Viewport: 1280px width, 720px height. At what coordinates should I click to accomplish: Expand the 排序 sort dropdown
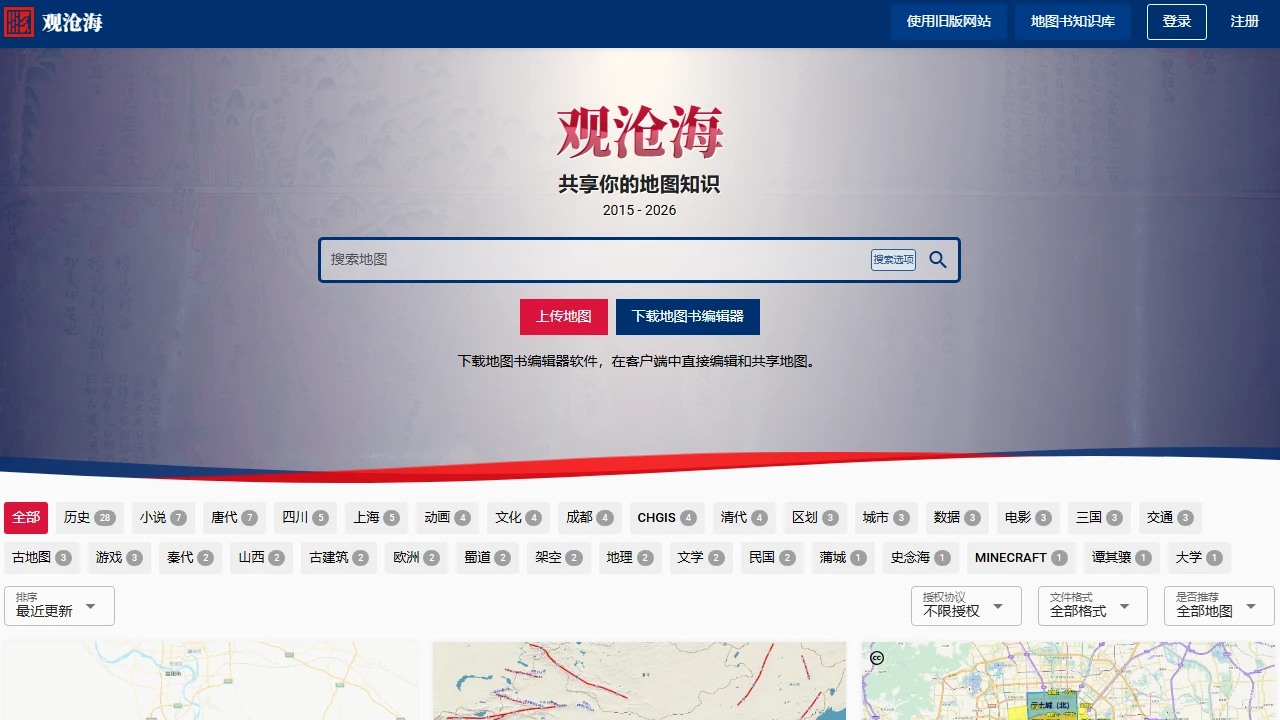[60, 606]
